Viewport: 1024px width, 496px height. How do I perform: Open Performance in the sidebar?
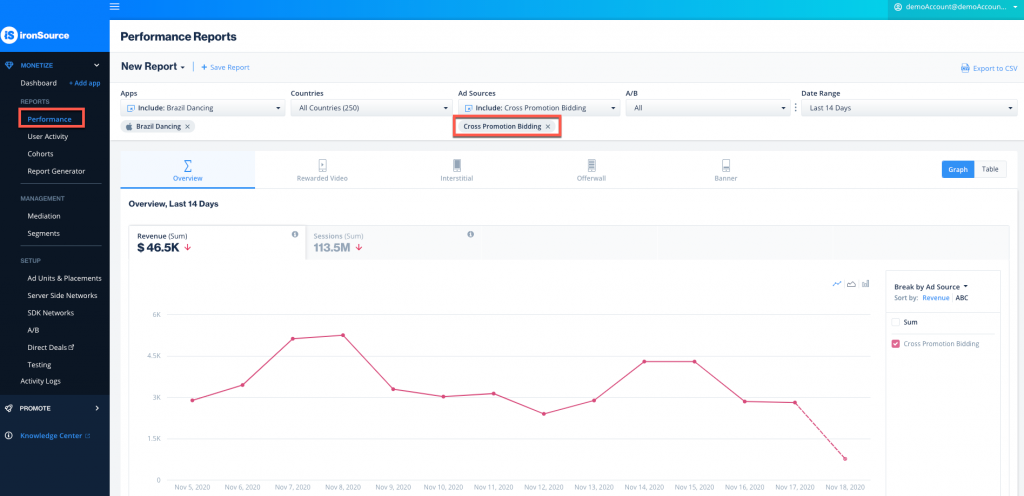point(50,119)
